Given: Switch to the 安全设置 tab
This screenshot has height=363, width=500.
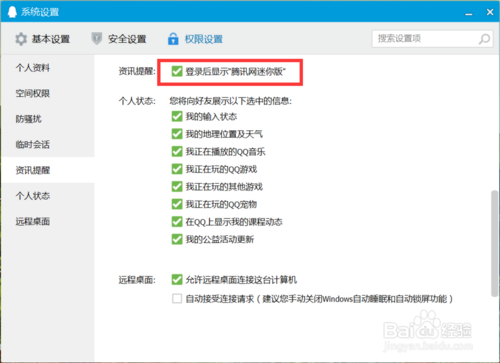Looking at the screenshot, I should (x=119, y=39).
